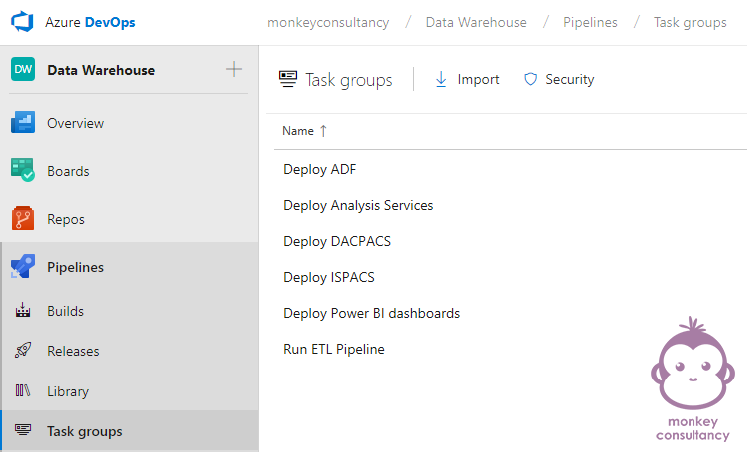Viewport: 747px width, 452px height.
Task: Click the Releases rocket icon
Action: [x=23, y=351]
